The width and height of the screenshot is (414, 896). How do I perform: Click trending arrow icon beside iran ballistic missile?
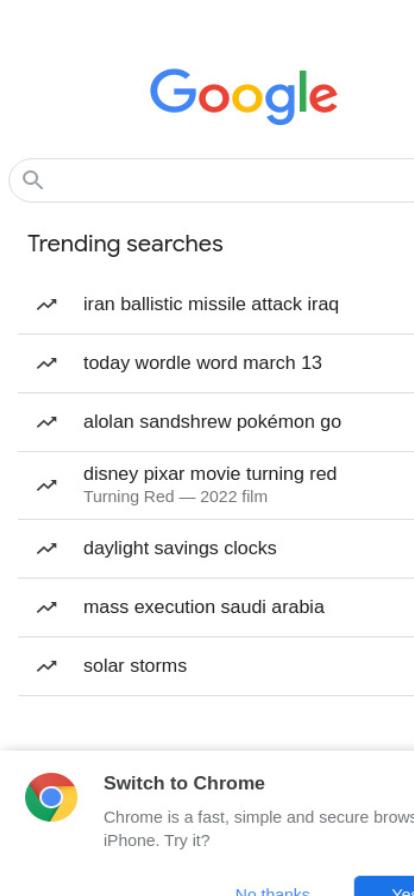click(46, 305)
